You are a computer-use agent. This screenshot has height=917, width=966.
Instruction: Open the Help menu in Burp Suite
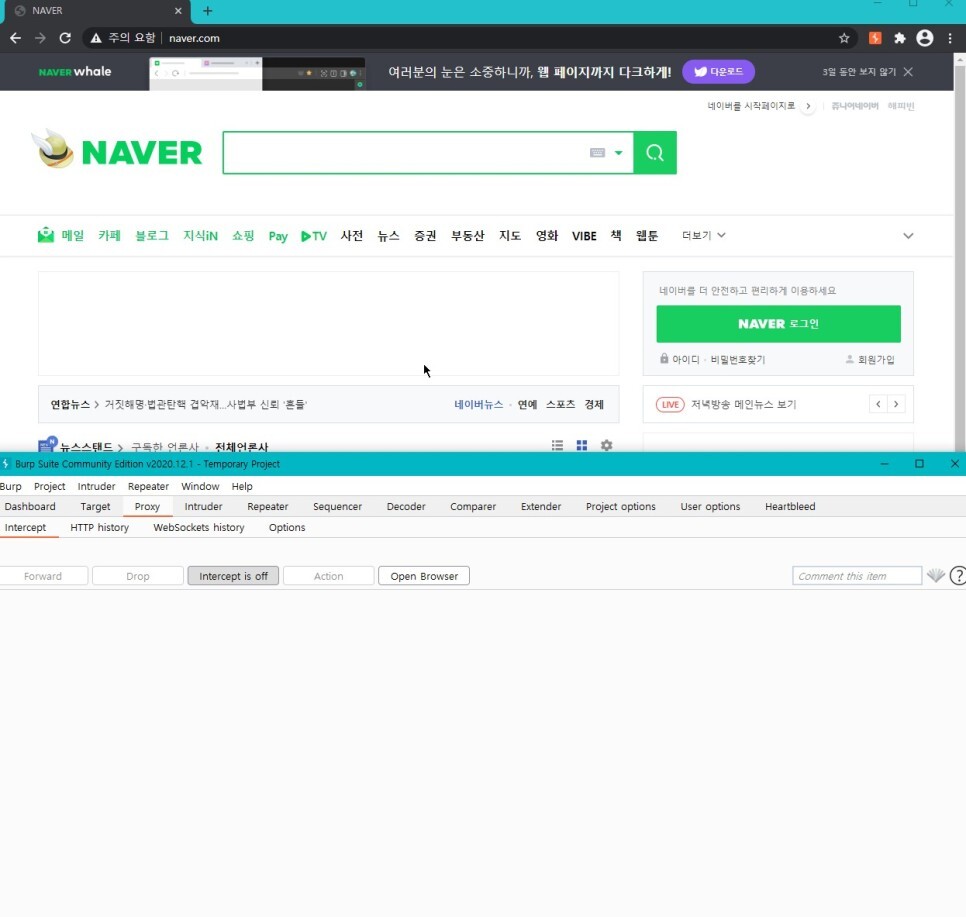pos(242,486)
